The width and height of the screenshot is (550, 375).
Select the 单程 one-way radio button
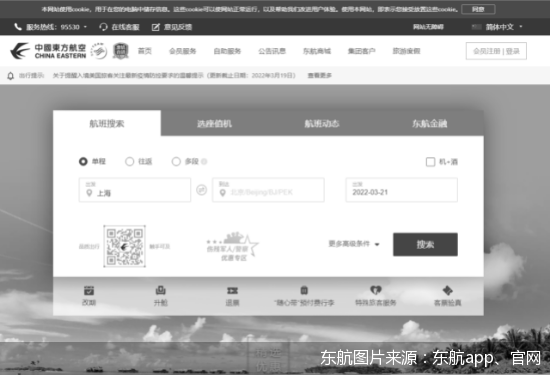coord(83,161)
